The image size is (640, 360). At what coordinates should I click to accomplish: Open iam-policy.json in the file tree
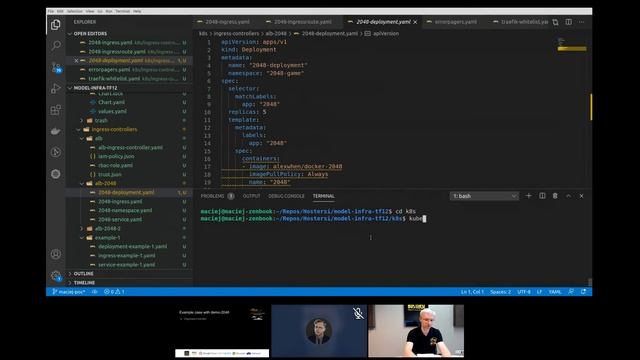(x=116, y=156)
